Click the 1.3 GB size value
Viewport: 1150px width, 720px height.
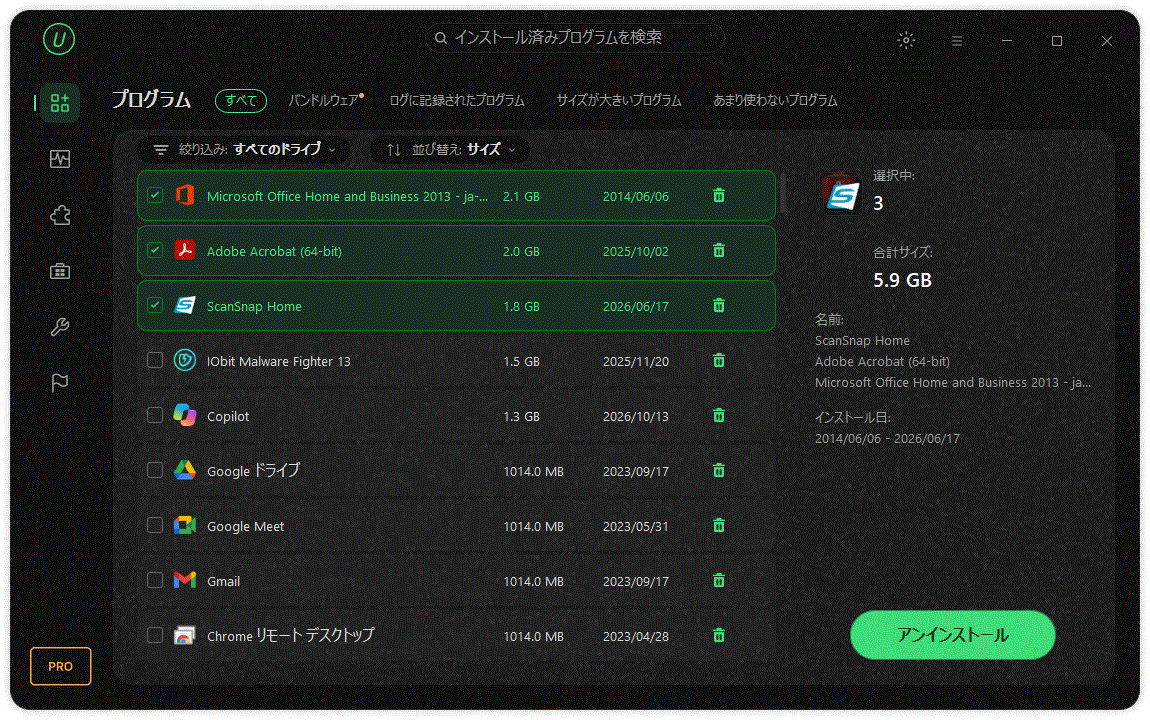pos(521,416)
